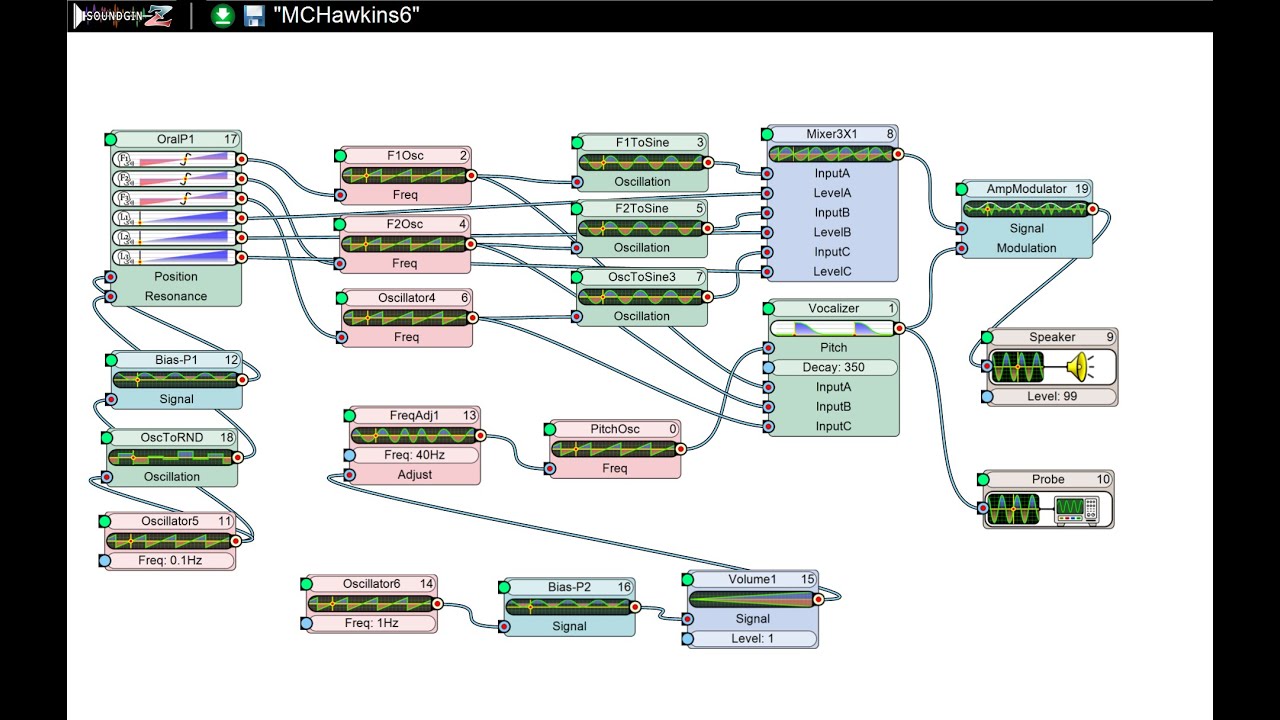The width and height of the screenshot is (1280, 720).
Task: Click the OralP1 Position input port
Action: click(110, 277)
